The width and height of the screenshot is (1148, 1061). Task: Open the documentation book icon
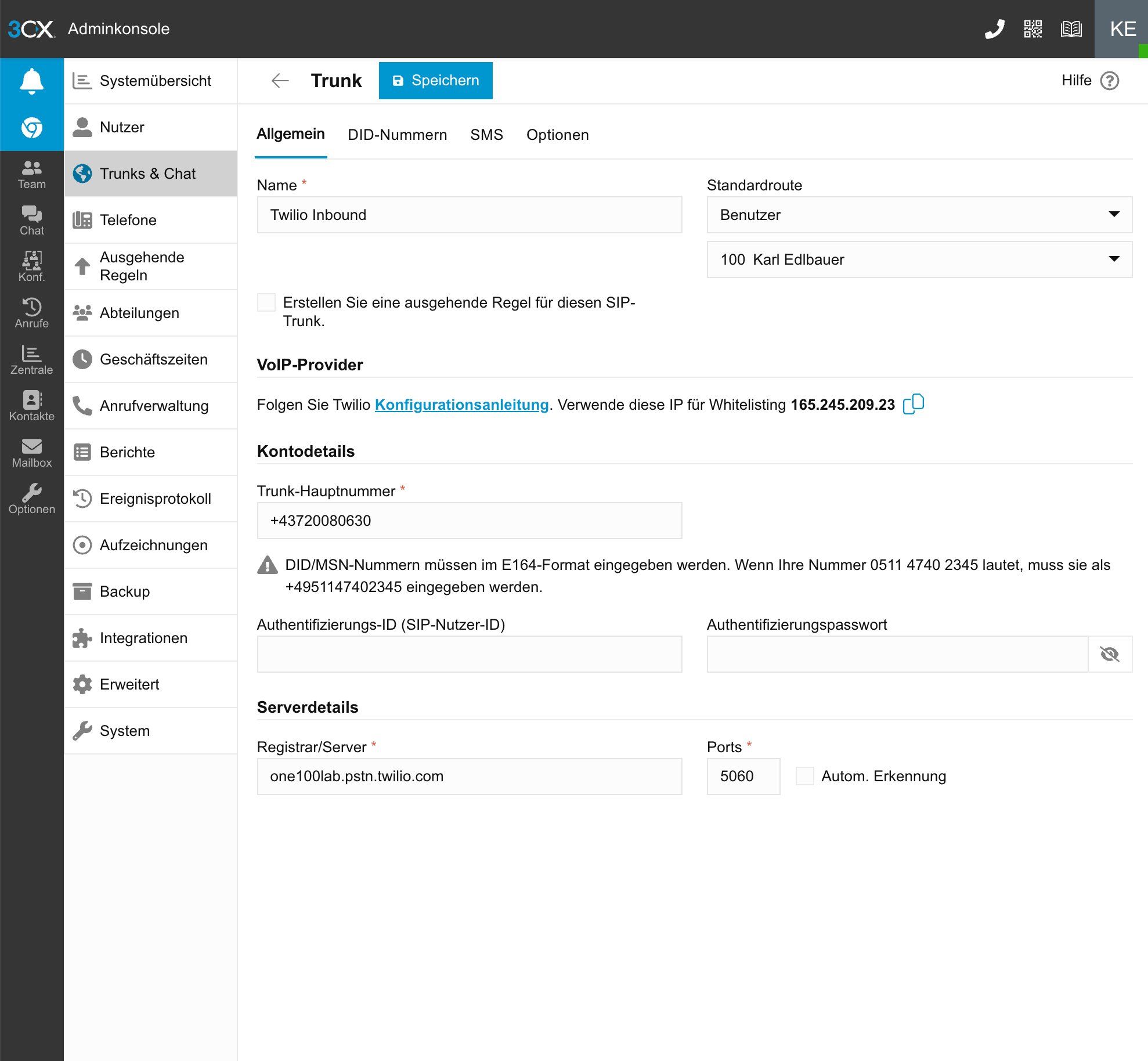pos(1071,28)
